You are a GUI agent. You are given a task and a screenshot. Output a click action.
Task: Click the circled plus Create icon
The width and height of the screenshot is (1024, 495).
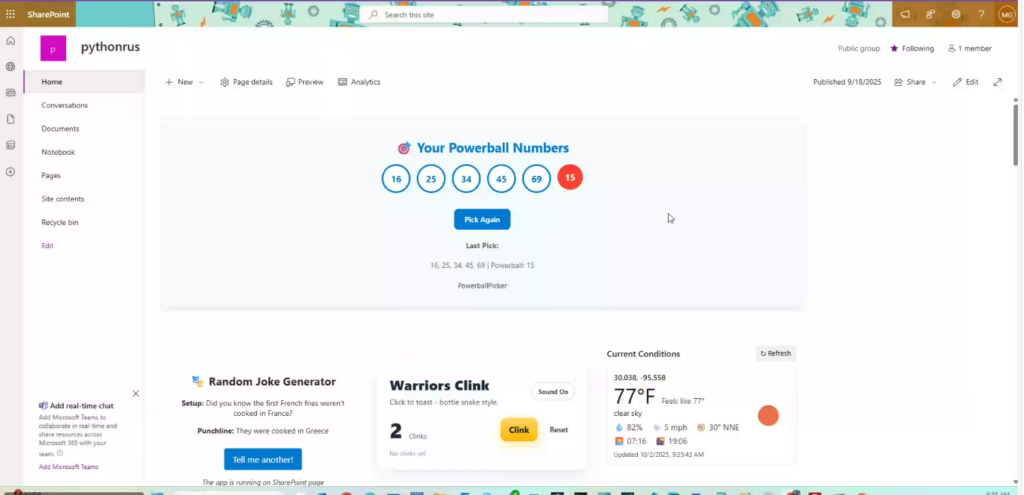click(10, 172)
